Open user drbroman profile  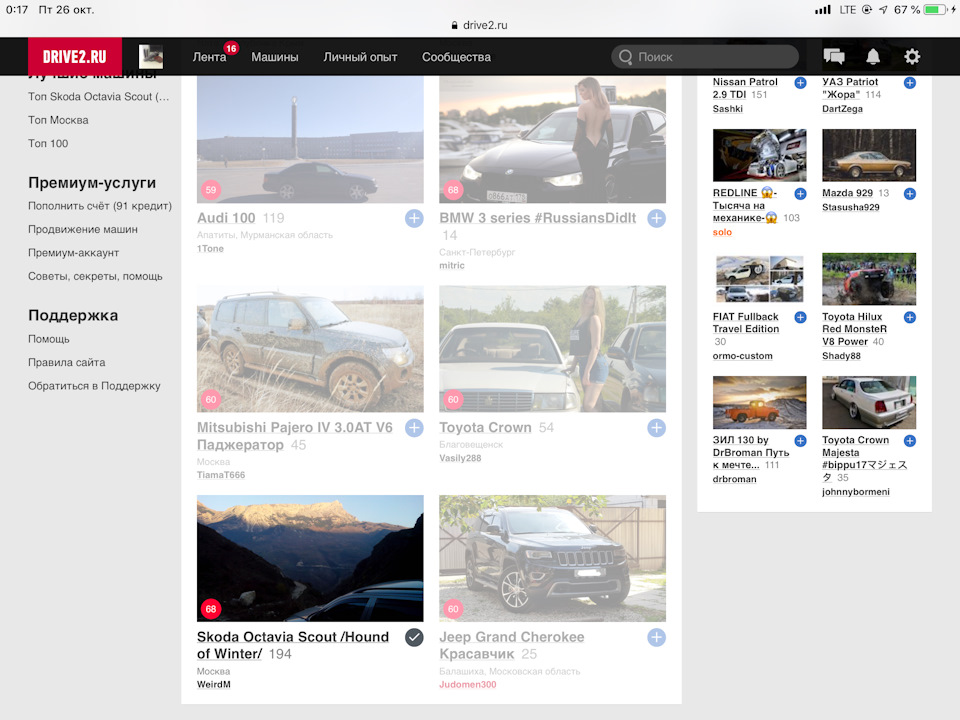tap(735, 479)
